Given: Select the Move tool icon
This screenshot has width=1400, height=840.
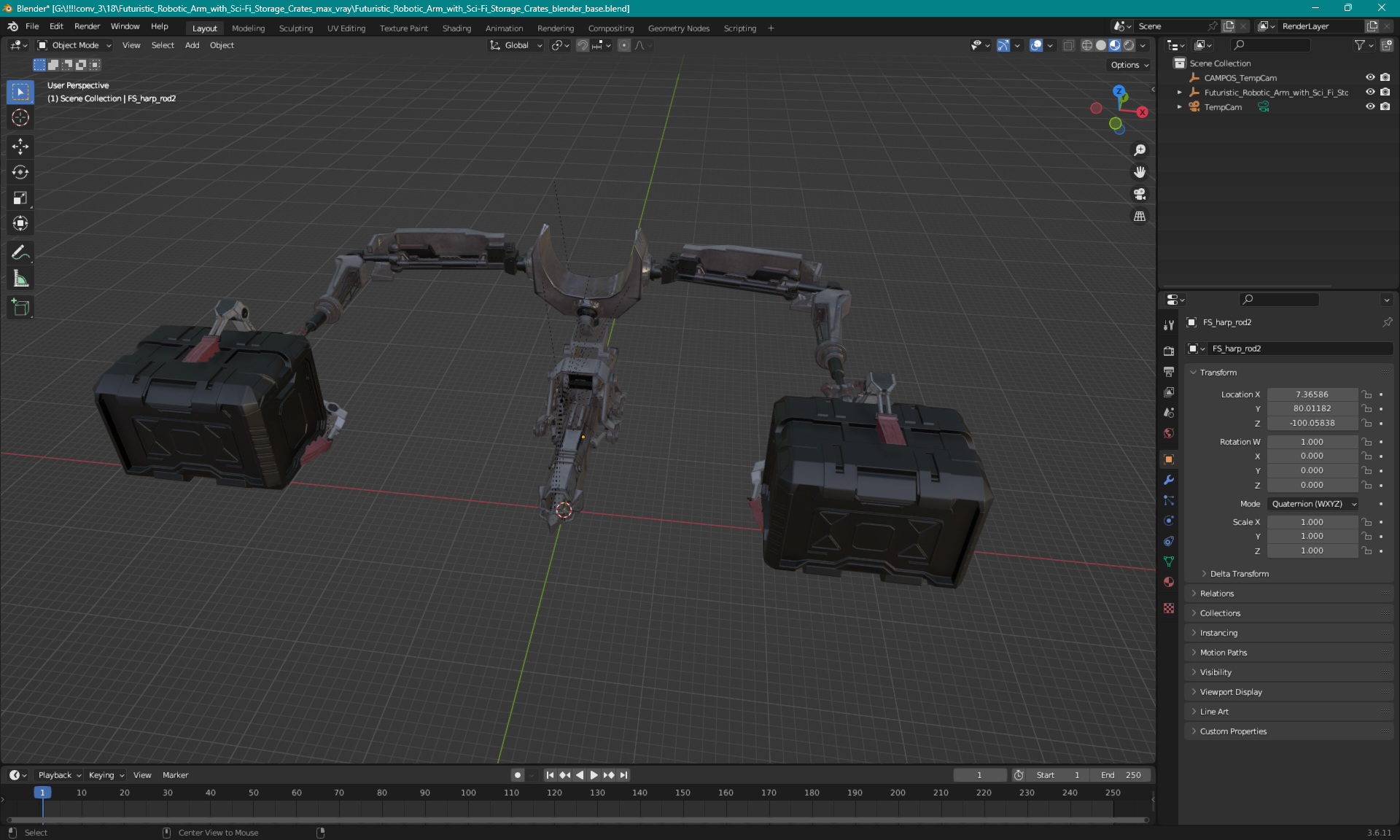Looking at the screenshot, I should pyautogui.click(x=21, y=146).
